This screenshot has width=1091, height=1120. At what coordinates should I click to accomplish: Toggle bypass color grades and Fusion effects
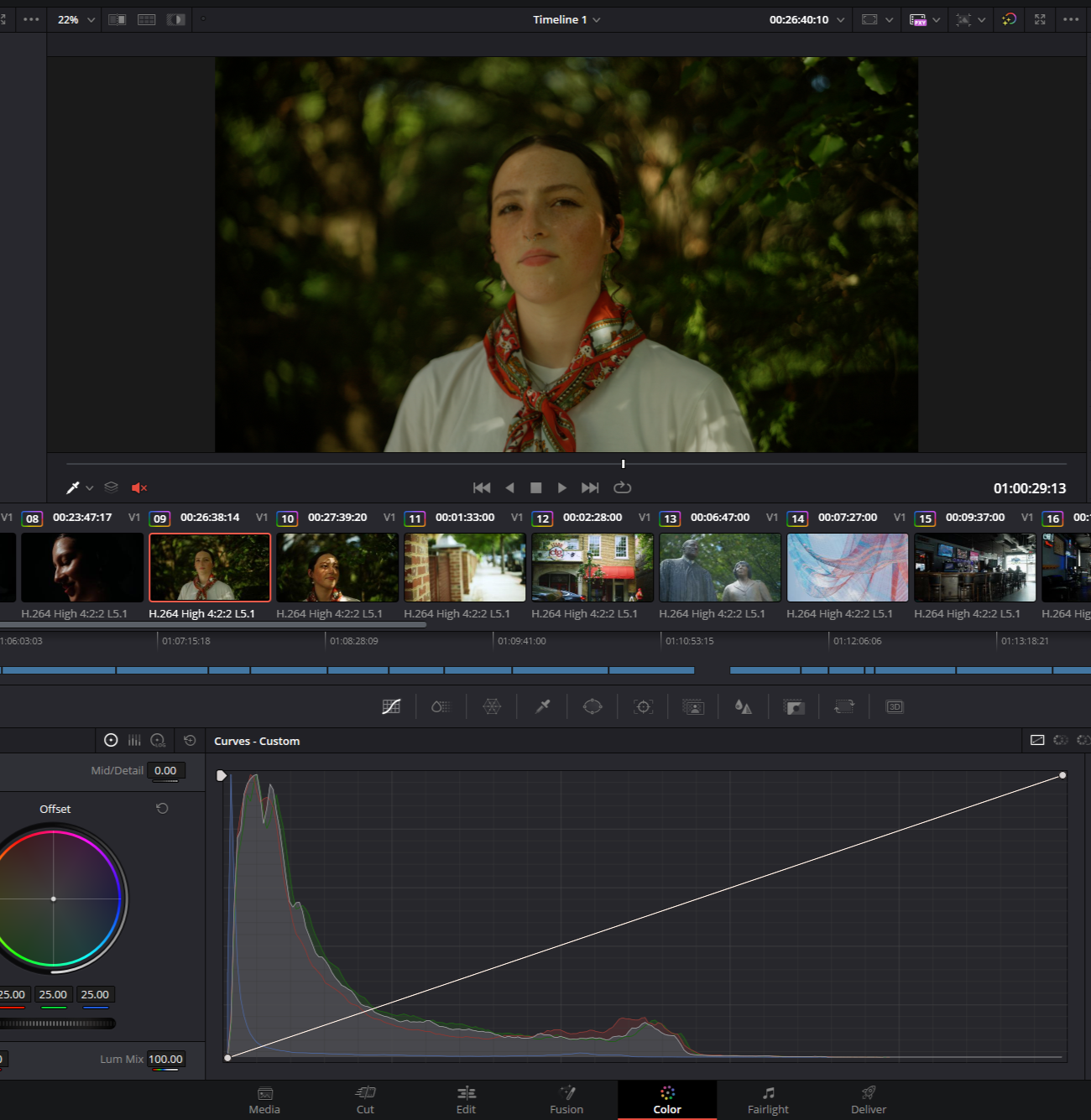click(1009, 19)
